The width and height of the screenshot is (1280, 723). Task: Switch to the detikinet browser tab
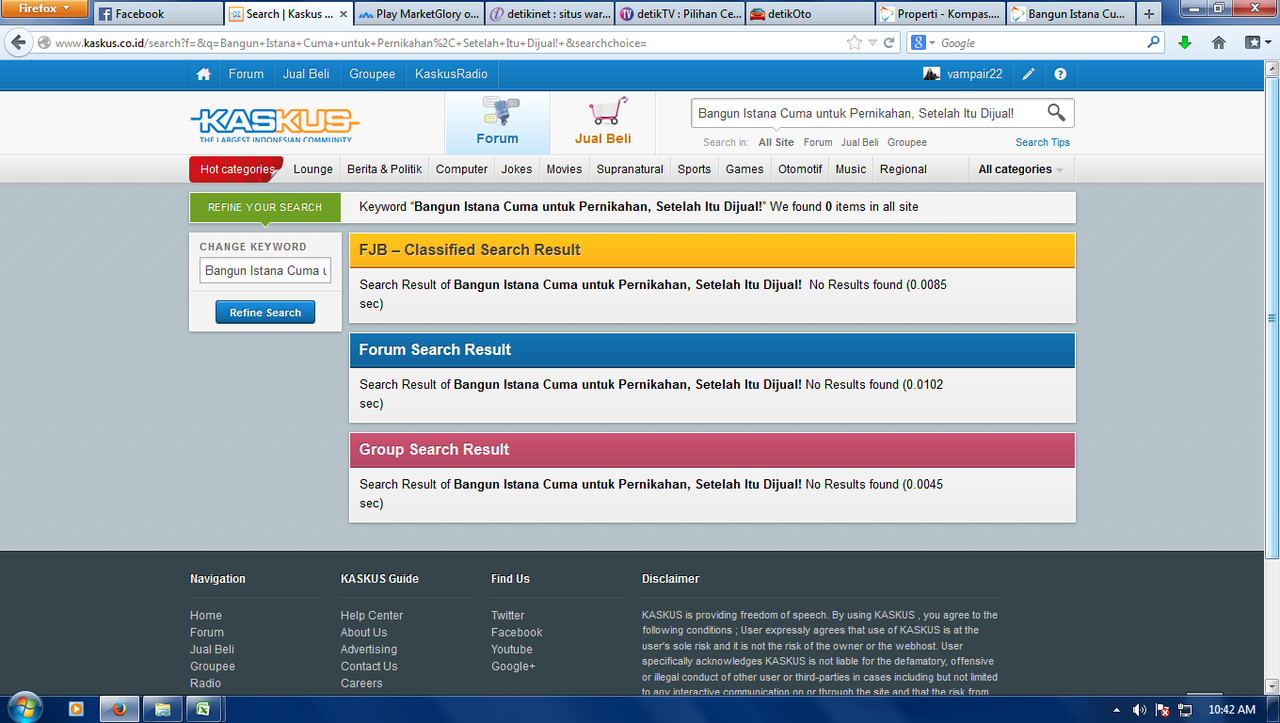(x=548, y=14)
